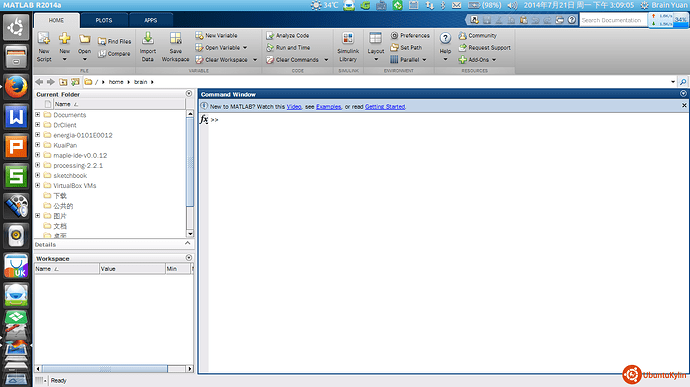Expand the KuaiPan folder
This screenshot has height=387, width=690.
click(x=38, y=145)
